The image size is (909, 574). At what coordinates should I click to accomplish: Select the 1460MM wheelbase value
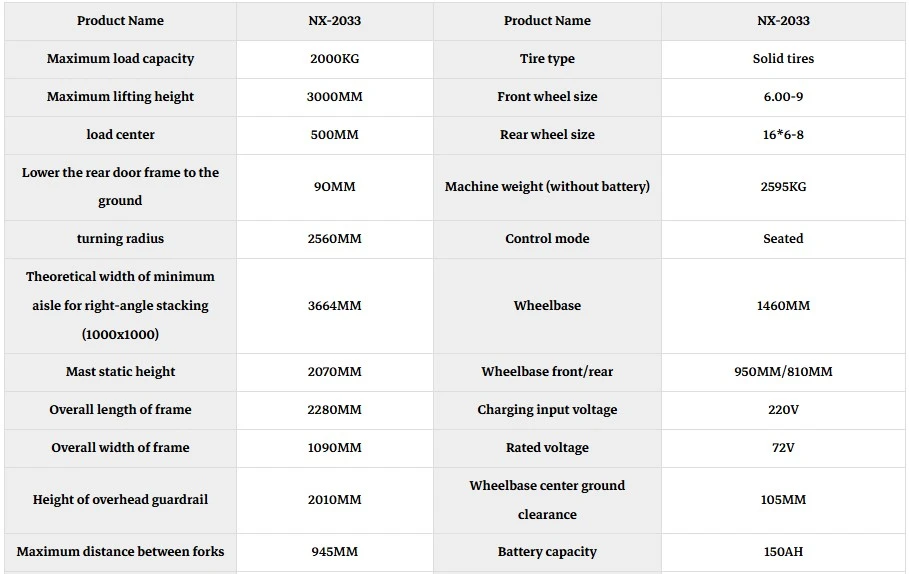pyautogui.click(x=783, y=306)
